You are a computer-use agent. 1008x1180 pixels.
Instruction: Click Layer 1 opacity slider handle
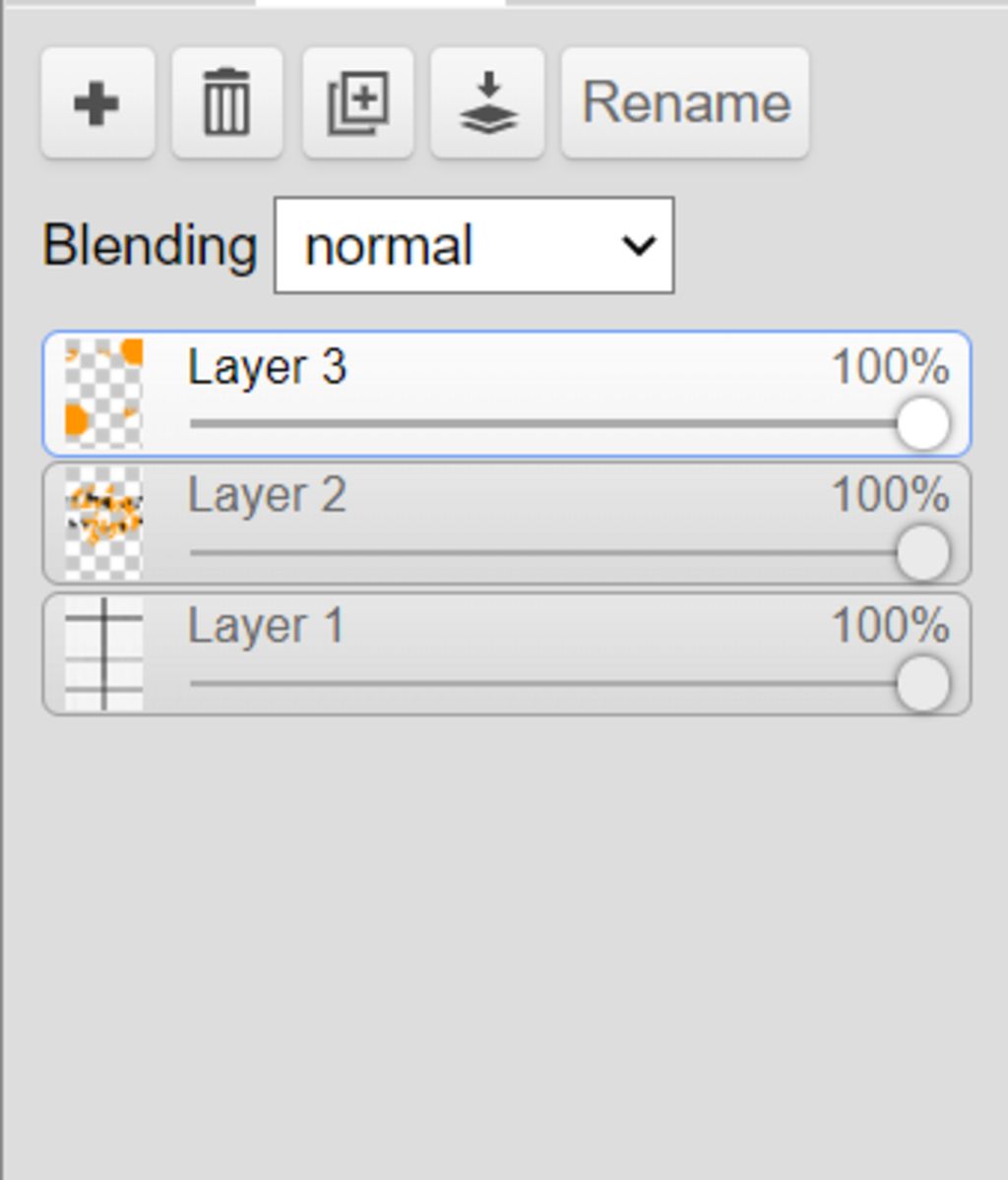click(923, 684)
